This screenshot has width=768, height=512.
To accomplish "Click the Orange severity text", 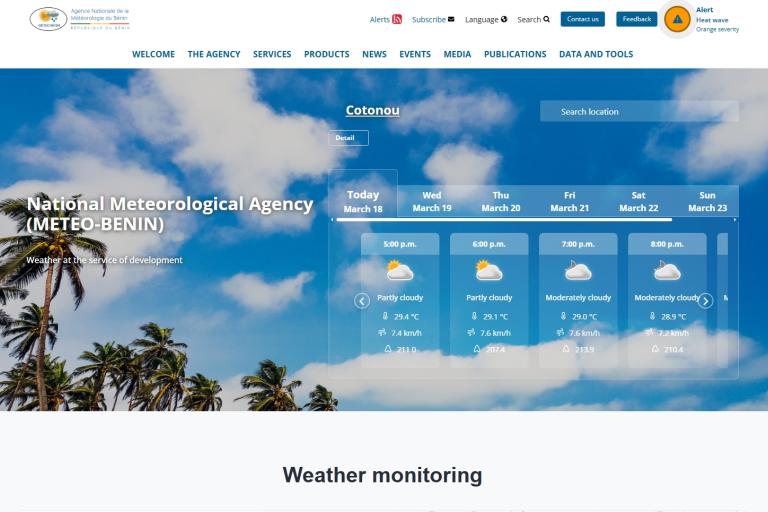I will pyautogui.click(x=717, y=29).
